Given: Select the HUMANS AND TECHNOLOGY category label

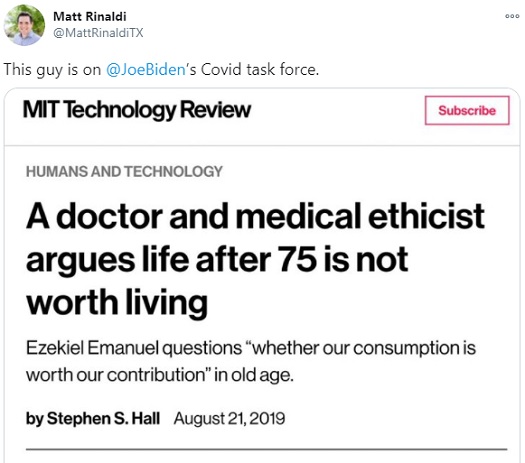Looking at the screenshot, I should [x=124, y=171].
